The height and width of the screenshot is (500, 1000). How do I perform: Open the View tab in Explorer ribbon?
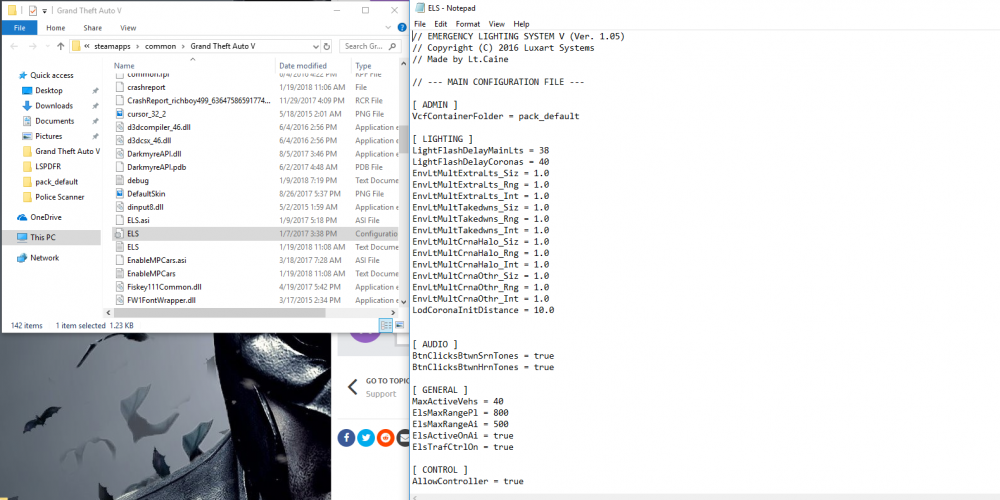(128, 27)
